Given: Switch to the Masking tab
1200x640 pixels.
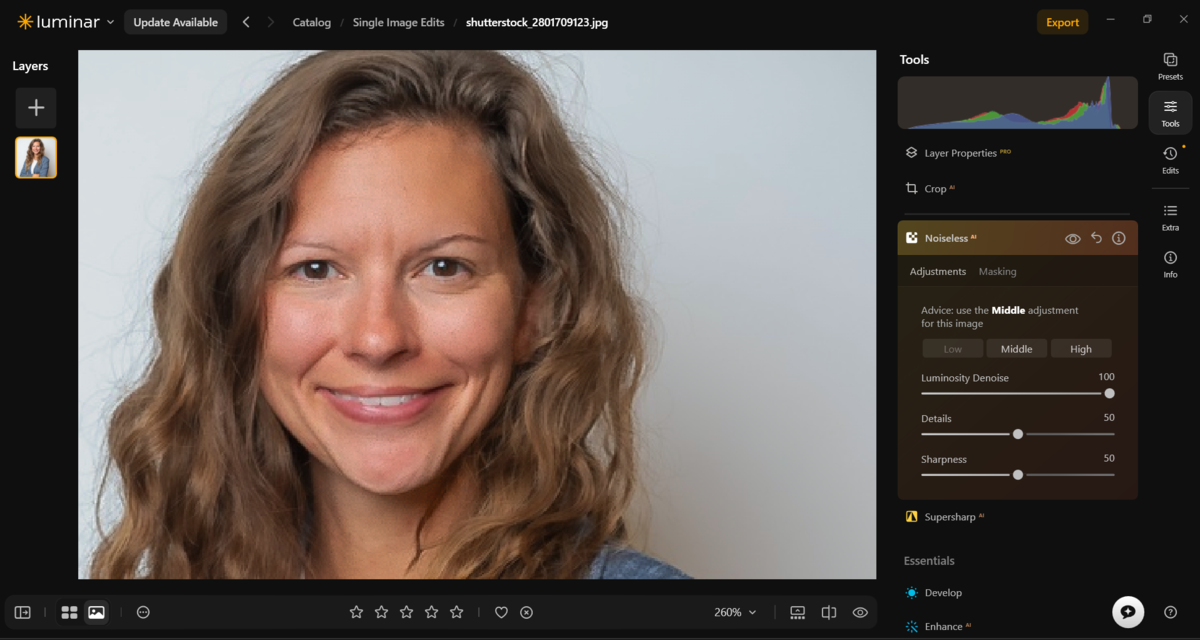Looking at the screenshot, I should (x=997, y=271).
